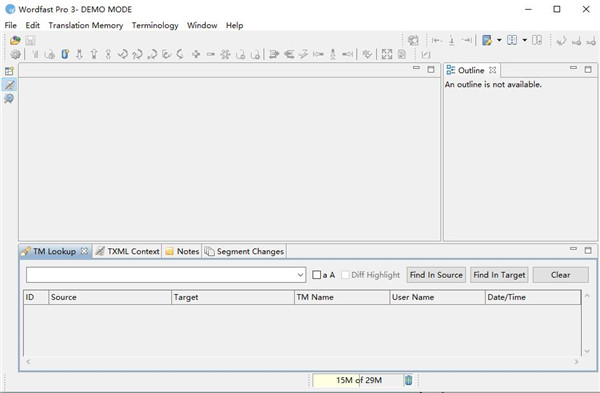This screenshot has height=393, width=600.
Task: Open dropdown arrow next to the editor layout icon
Action: [499, 40]
